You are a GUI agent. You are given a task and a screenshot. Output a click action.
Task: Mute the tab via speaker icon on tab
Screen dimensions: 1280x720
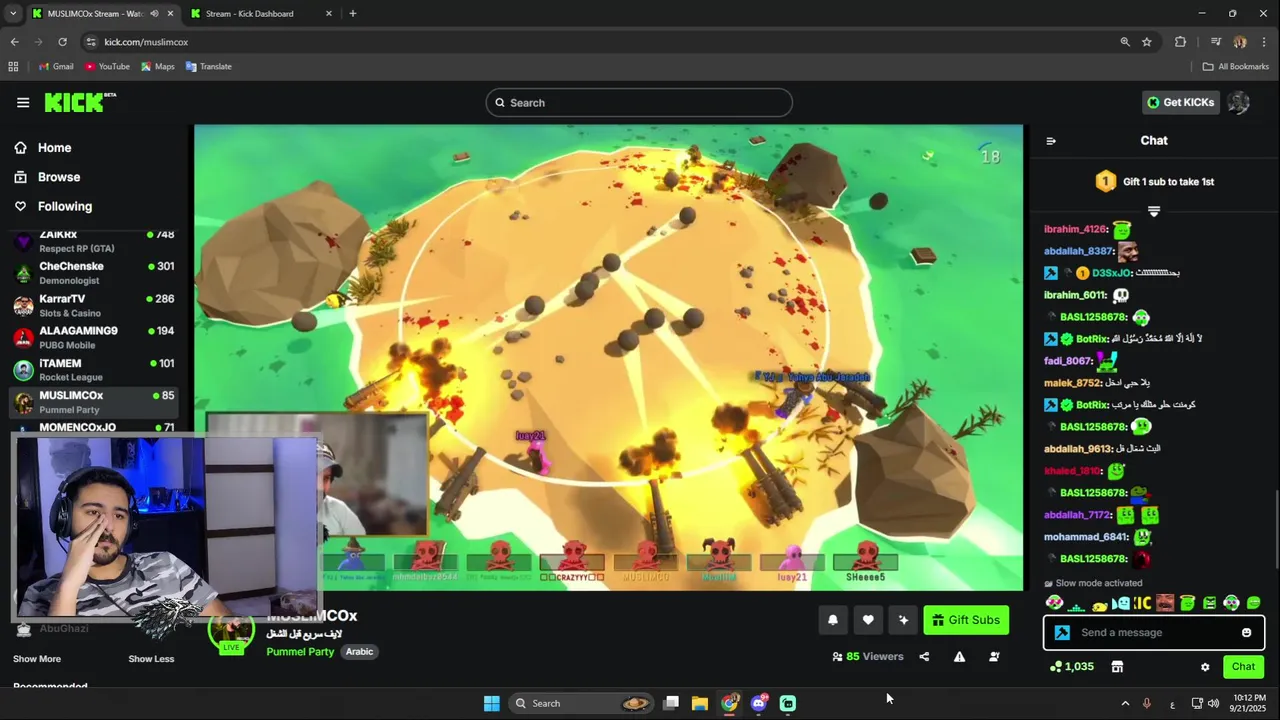point(154,14)
